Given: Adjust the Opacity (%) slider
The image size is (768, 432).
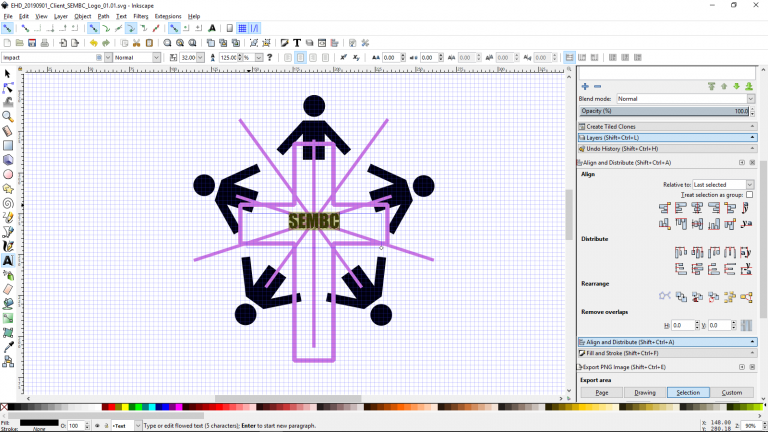Looking at the screenshot, I should click(x=665, y=111).
